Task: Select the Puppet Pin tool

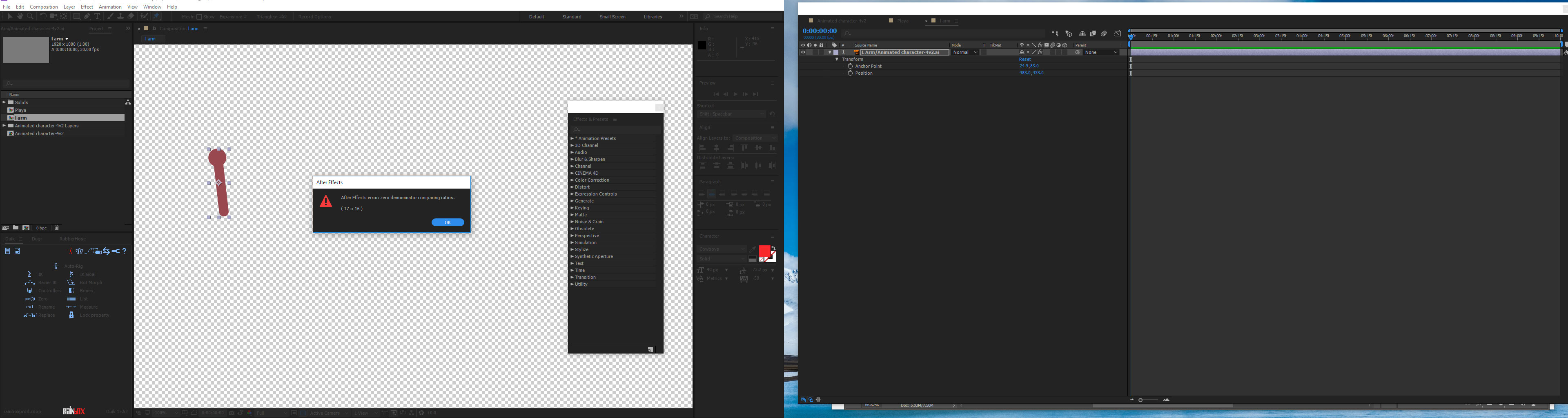Action: (x=156, y=16)
